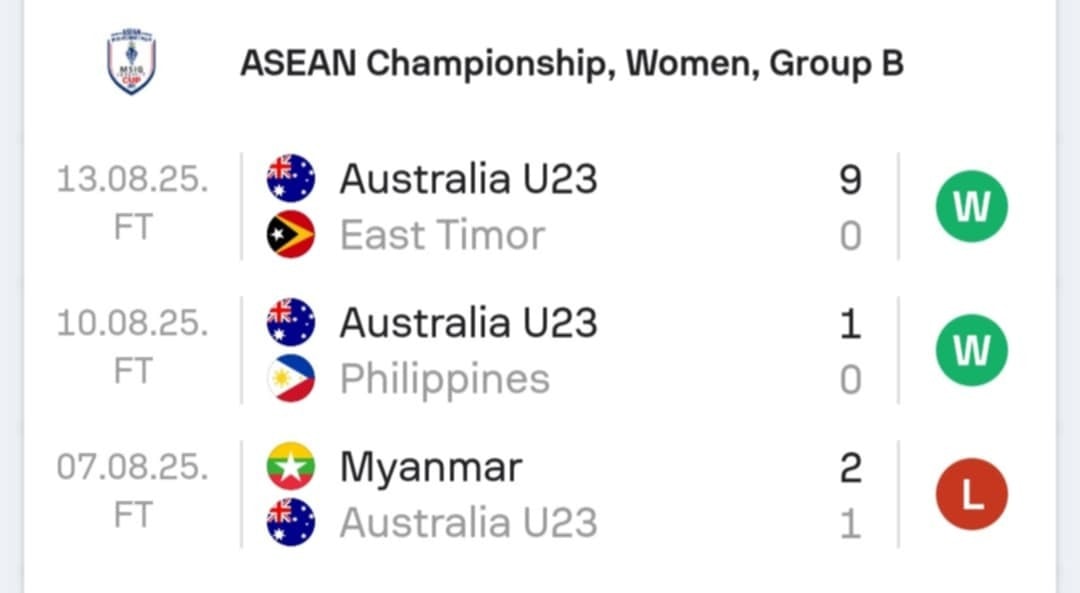
Task: Click the East Timor flag icon
Action: point(291,235)
